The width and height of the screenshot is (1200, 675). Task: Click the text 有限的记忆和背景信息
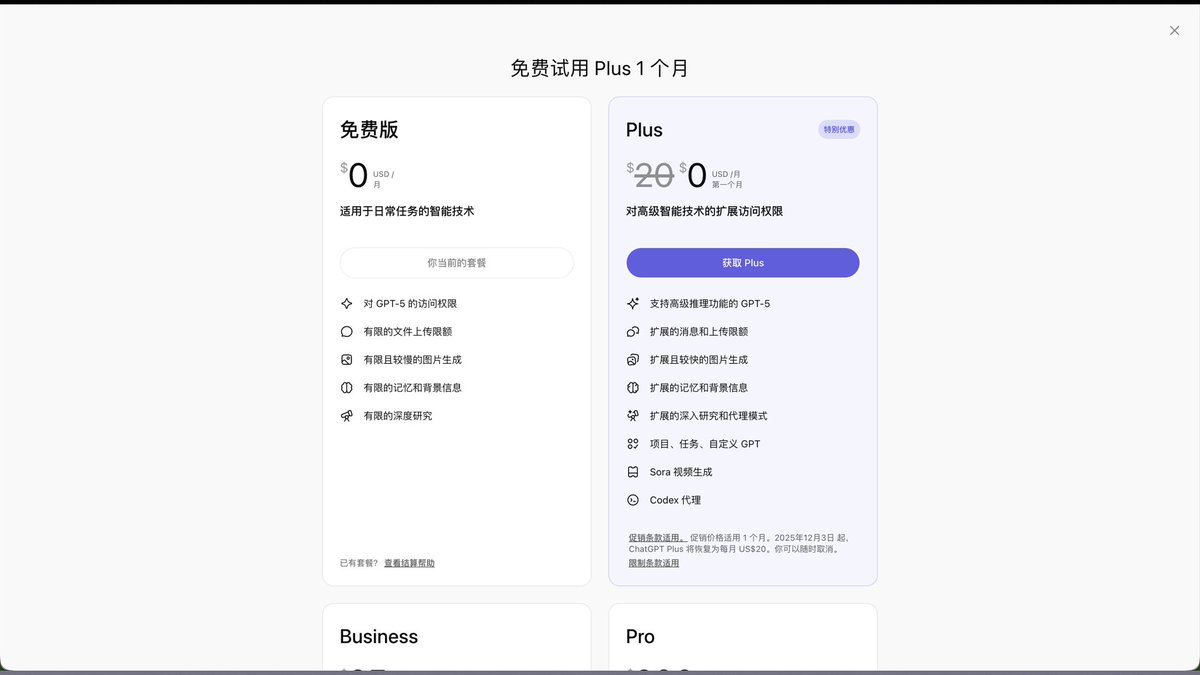[x=413, y=387]
